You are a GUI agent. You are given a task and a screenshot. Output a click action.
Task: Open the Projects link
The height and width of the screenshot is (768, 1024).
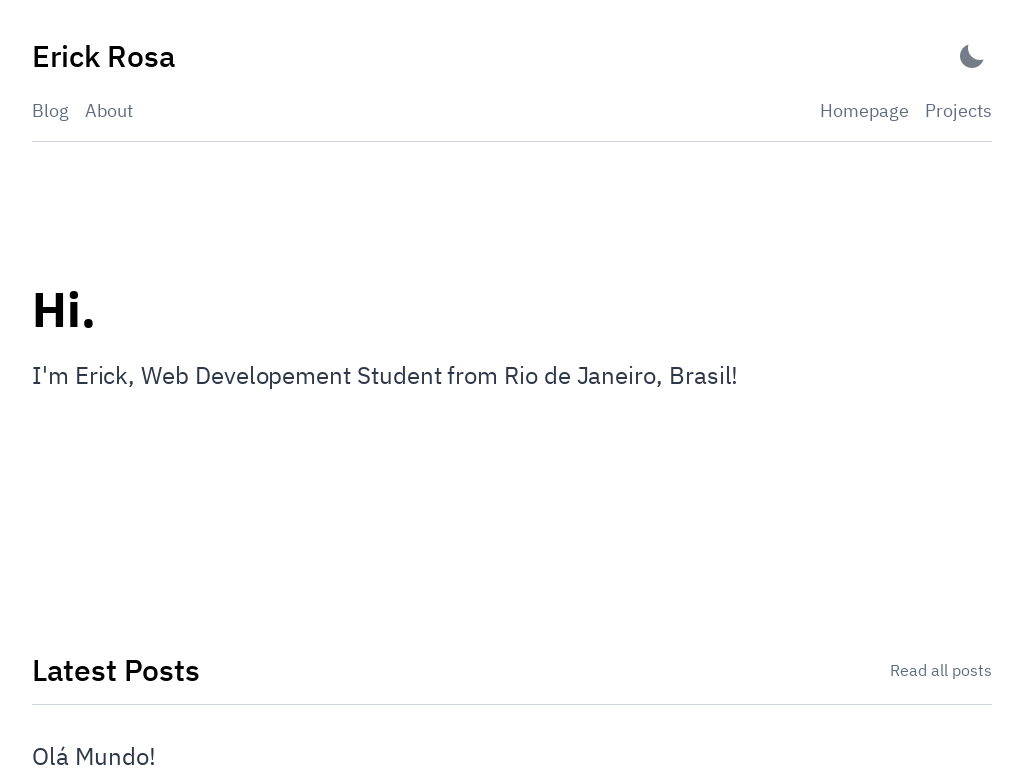(958, 111)
